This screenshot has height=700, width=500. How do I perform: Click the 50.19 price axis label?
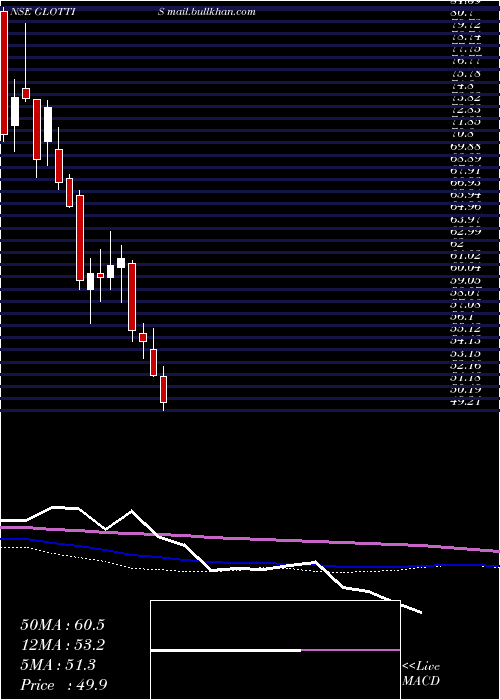466,390
